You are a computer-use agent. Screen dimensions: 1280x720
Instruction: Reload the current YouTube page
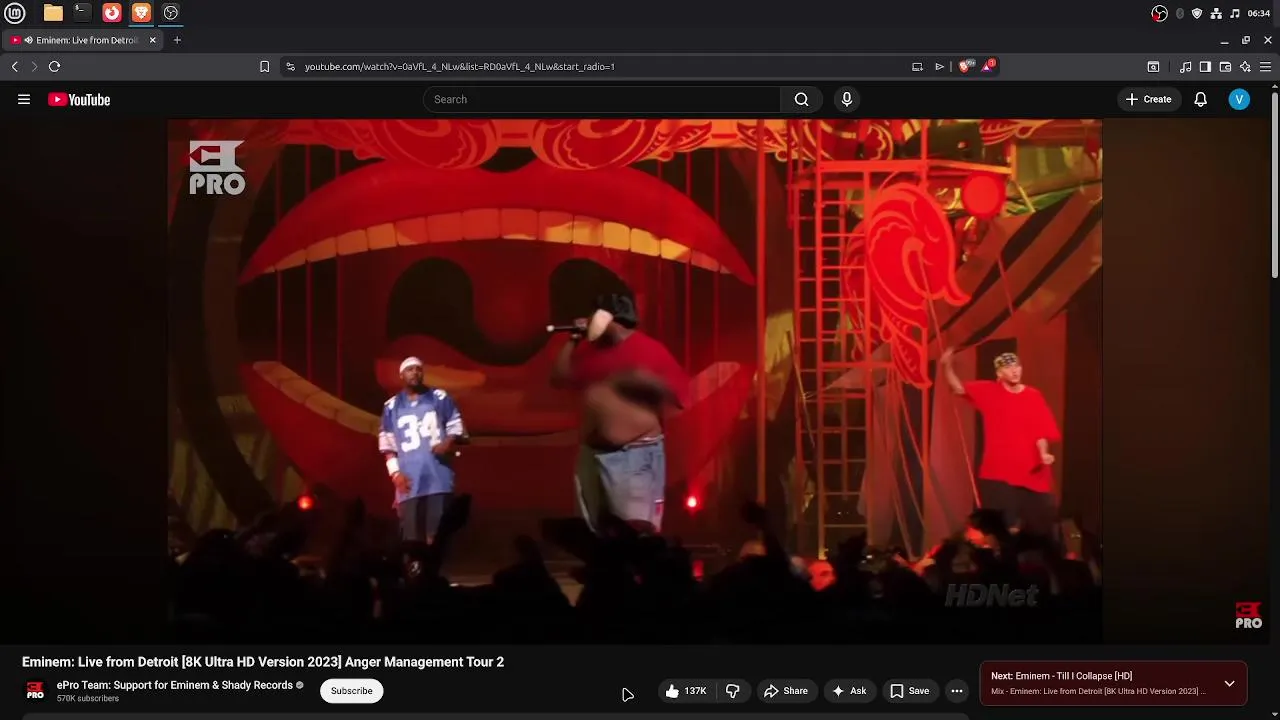point(54,66)
